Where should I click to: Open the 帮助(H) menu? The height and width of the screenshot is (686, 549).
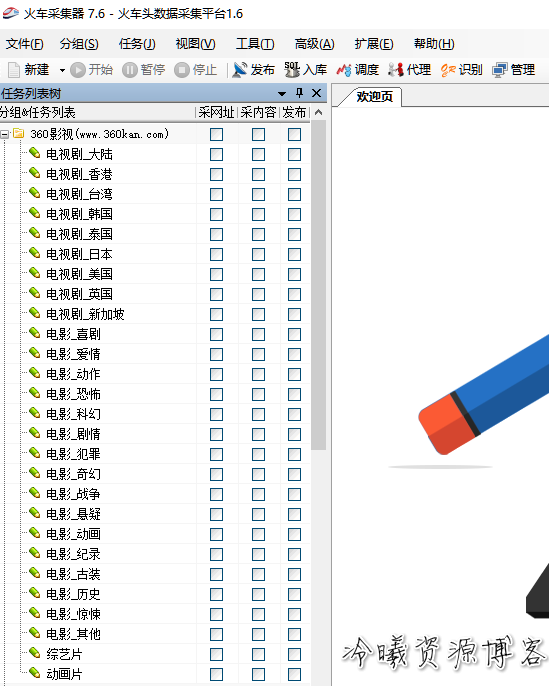pyautogui.click(x=434, y=44)
